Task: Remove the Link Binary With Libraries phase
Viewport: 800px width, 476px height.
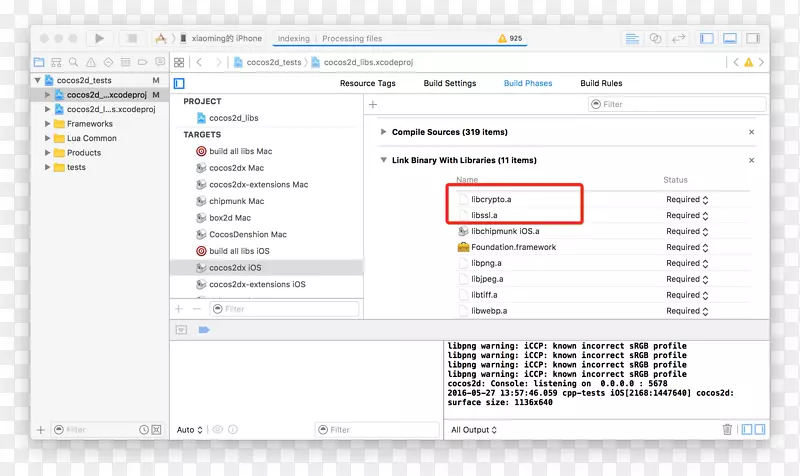Action: (x=752, y=160)
